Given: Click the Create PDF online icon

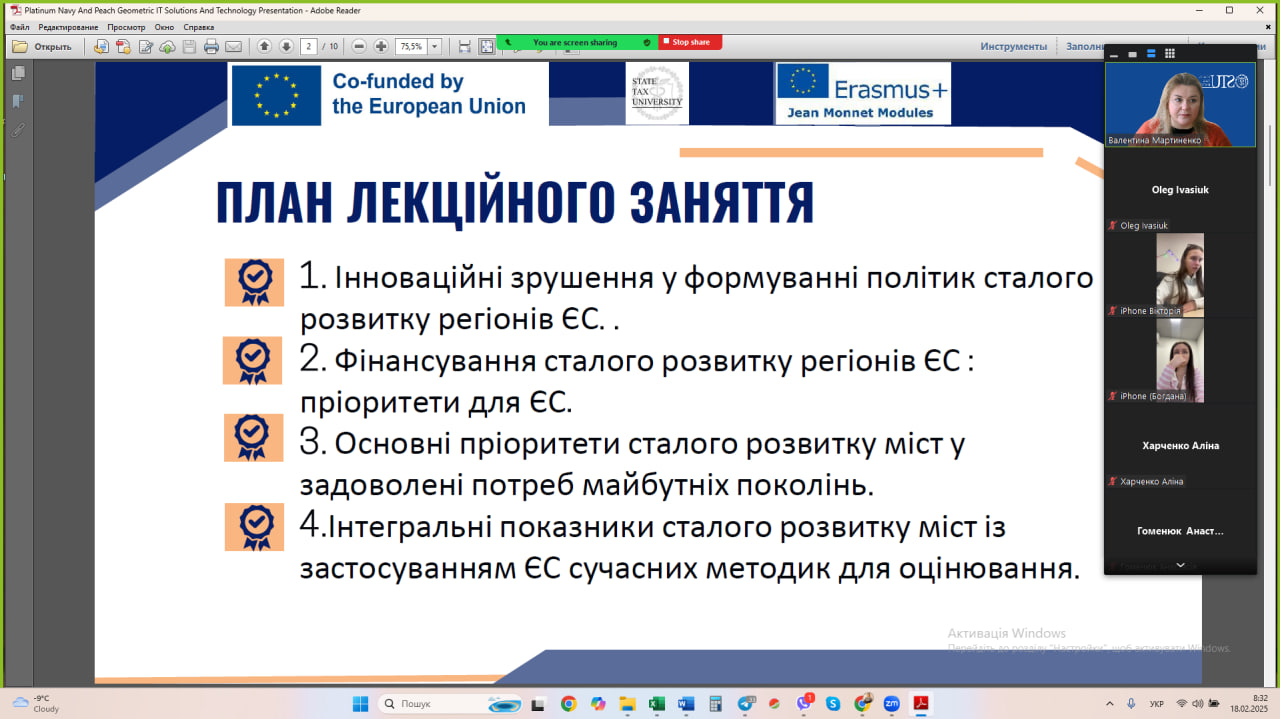Looking at the screenshot, I should point(101,46).
